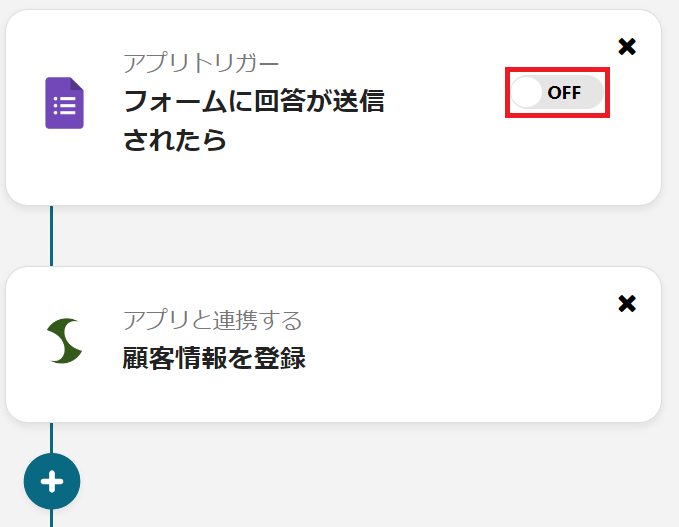Select the されたら second line of trigger title
This screenshot has height=527, width=679.
[175, 140]
